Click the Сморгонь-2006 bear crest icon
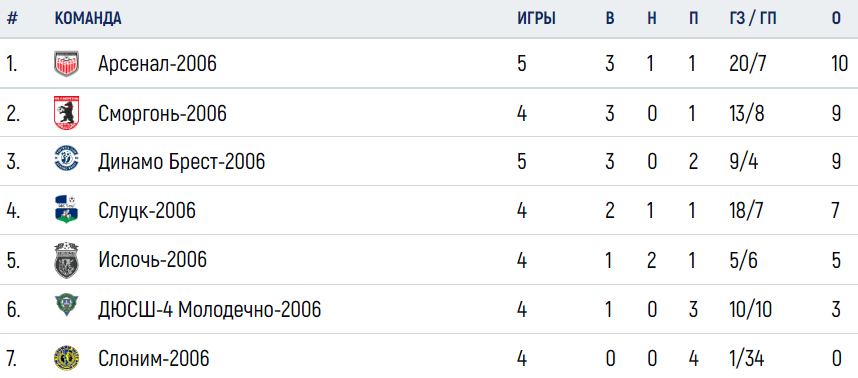 (x=67, y=113)
